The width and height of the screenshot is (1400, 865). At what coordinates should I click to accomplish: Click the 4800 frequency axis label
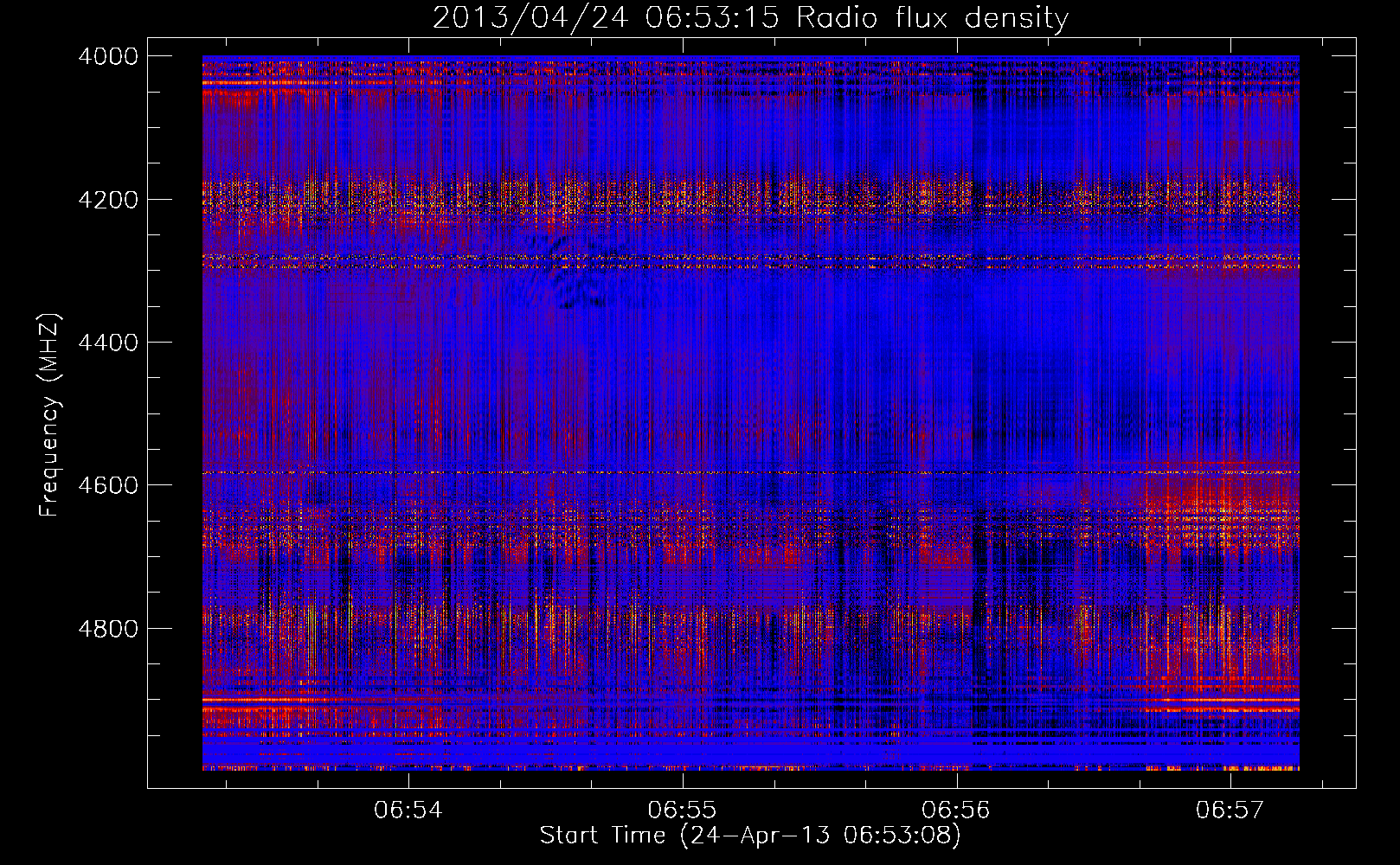pos(108,629)
